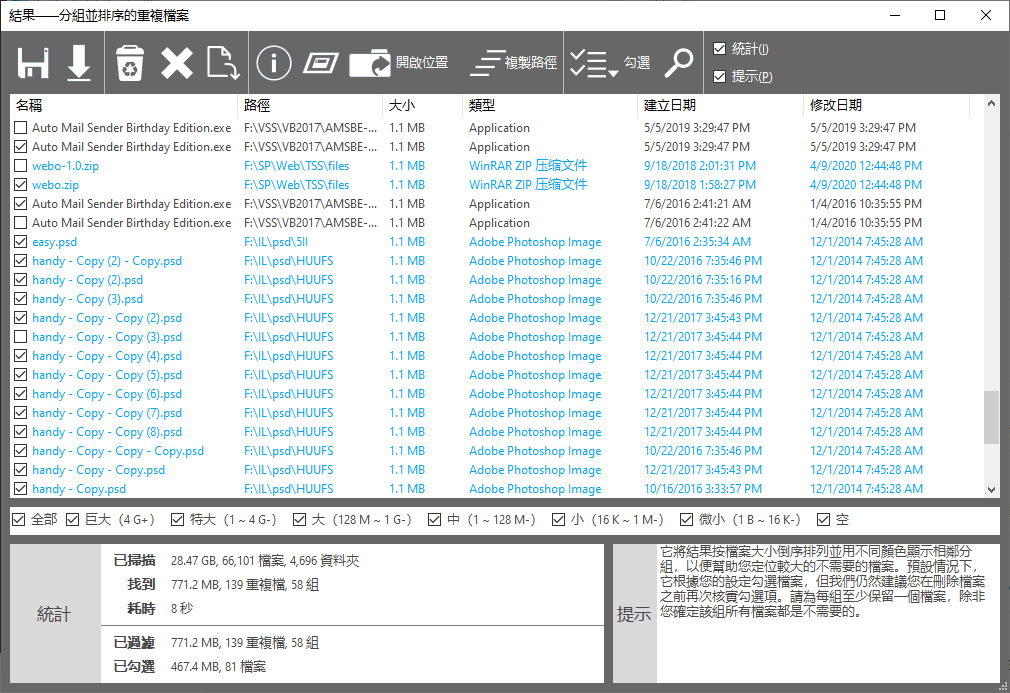Select file handy - Copy (2) - Copy.psd
1010x693 pixels.
pos(107,261)
